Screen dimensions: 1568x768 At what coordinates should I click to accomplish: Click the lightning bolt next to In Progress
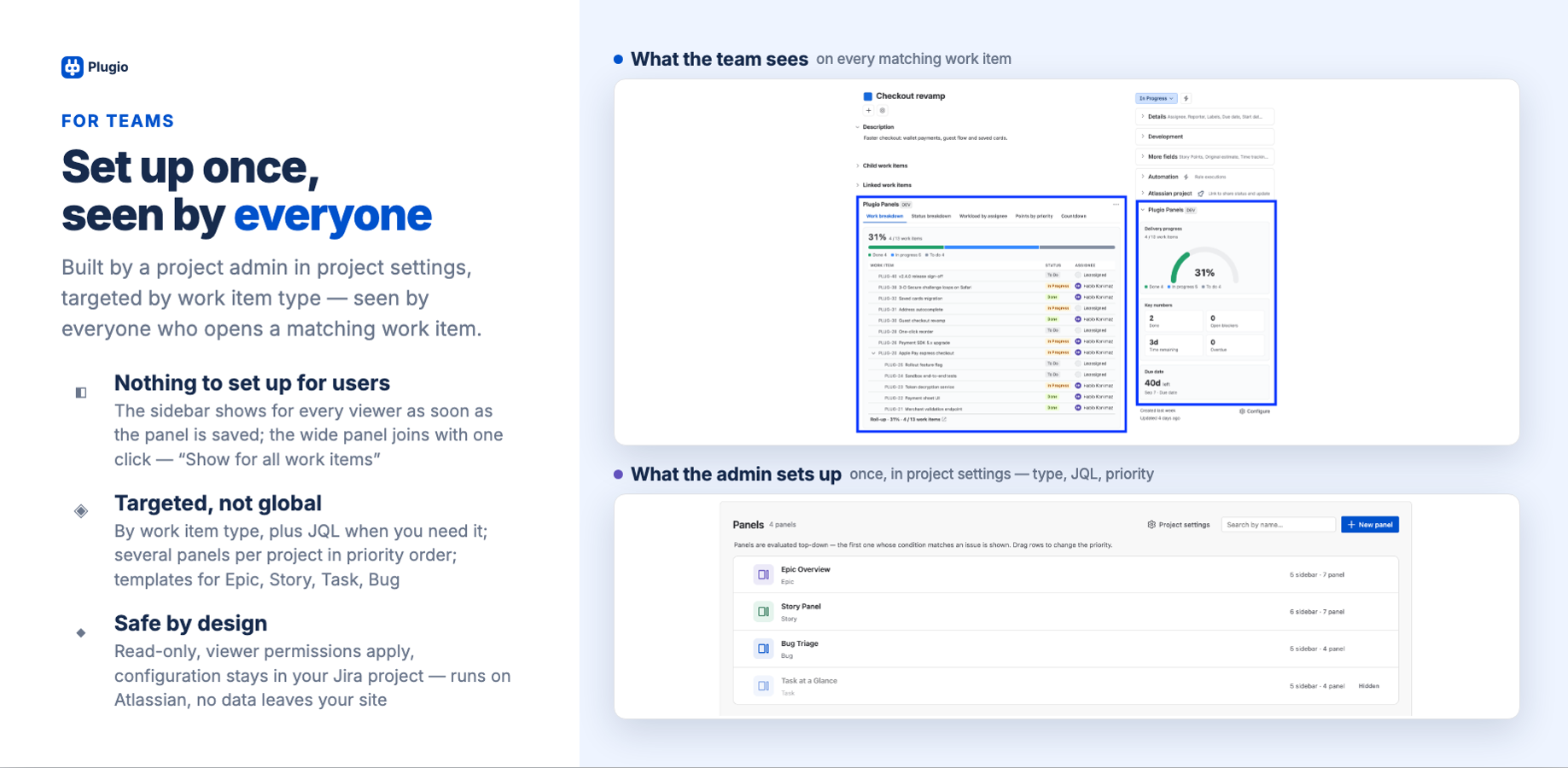1186,98
